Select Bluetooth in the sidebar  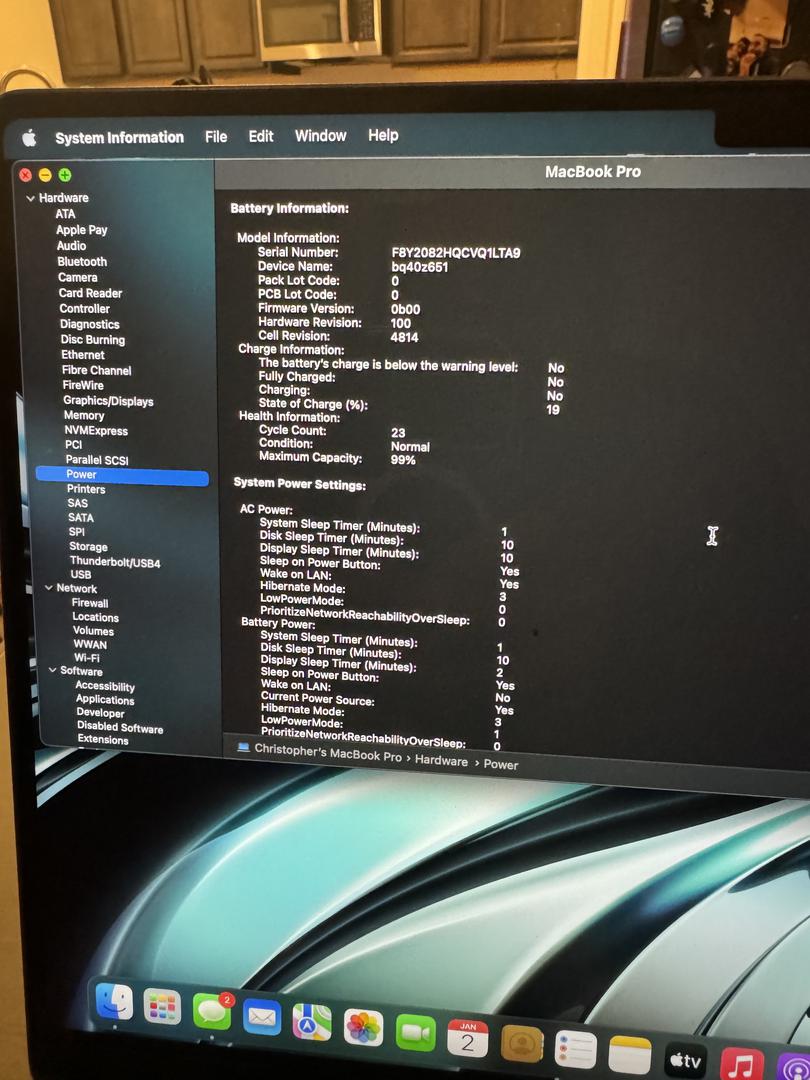(82, 262)
